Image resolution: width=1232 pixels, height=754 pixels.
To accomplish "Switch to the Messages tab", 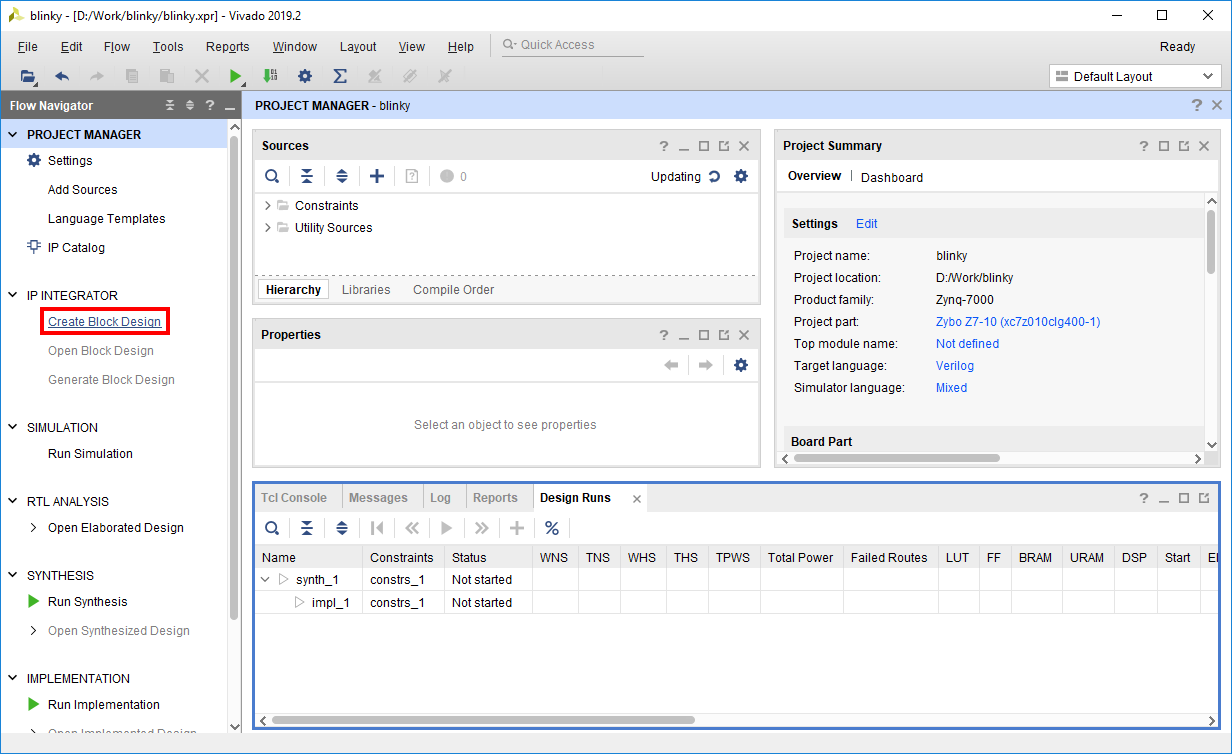I will (378, 498).
